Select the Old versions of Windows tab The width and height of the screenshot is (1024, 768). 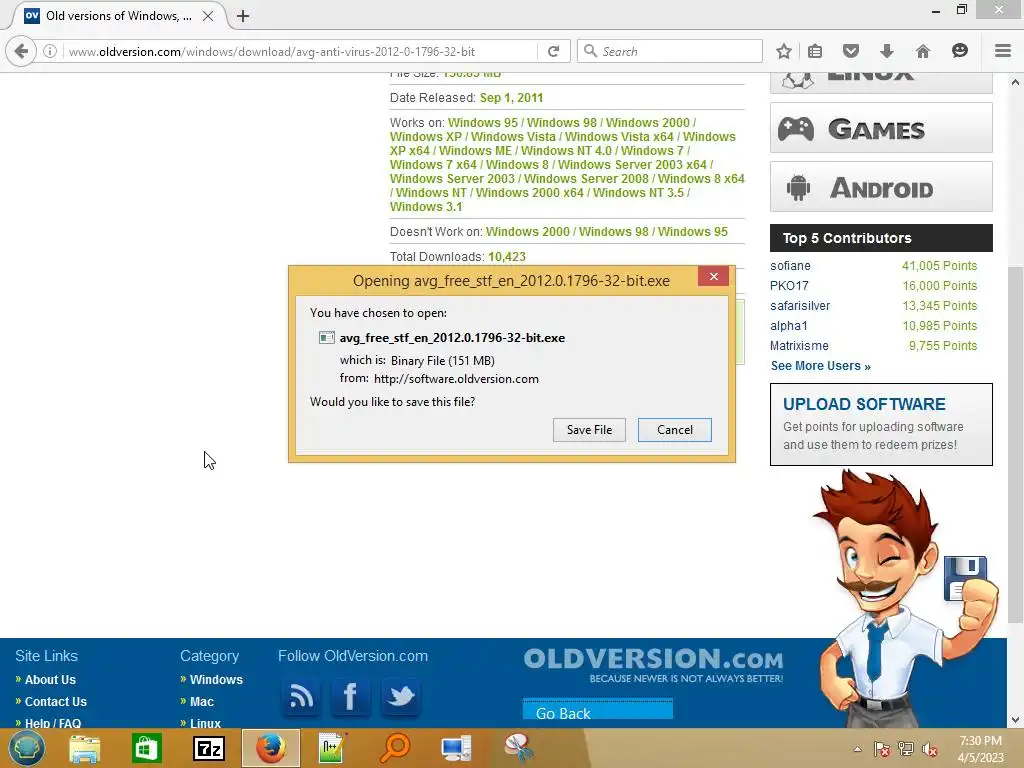pos(118,16)
